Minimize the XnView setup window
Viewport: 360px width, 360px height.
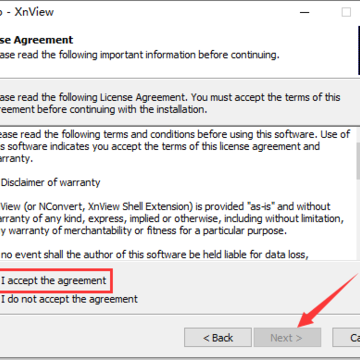click(x=304, y=12)
